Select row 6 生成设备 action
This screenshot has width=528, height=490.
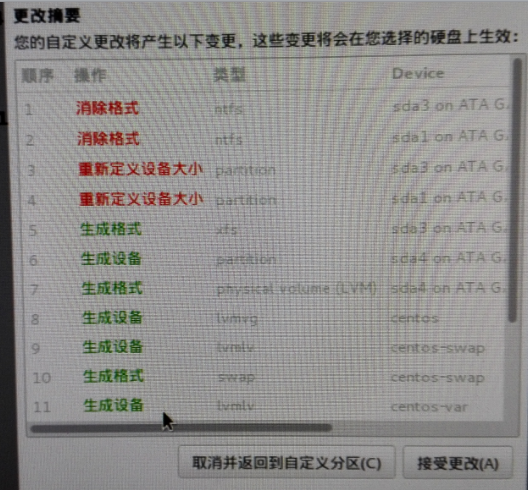(x=111, y=259)
